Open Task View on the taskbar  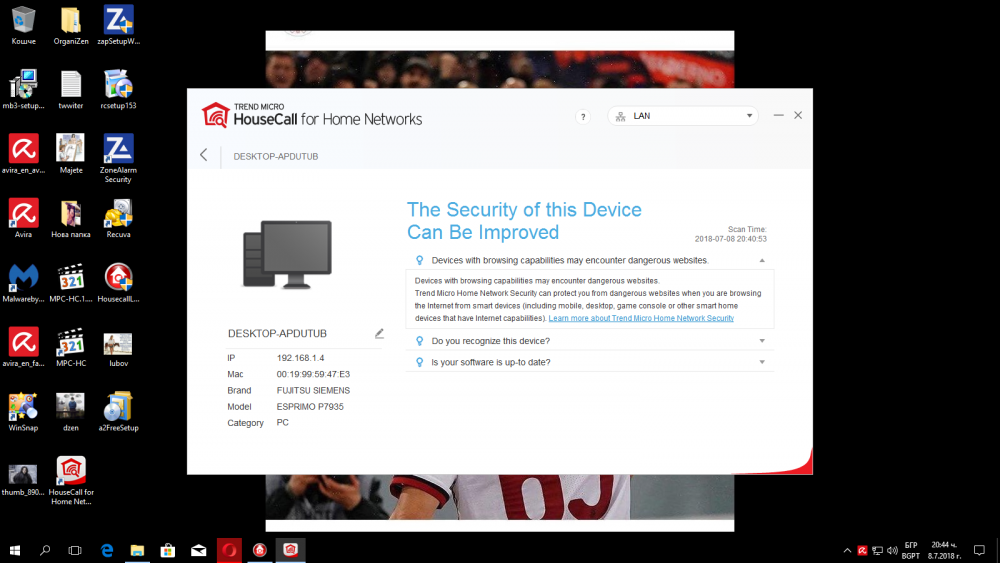(x=75, y=550)
